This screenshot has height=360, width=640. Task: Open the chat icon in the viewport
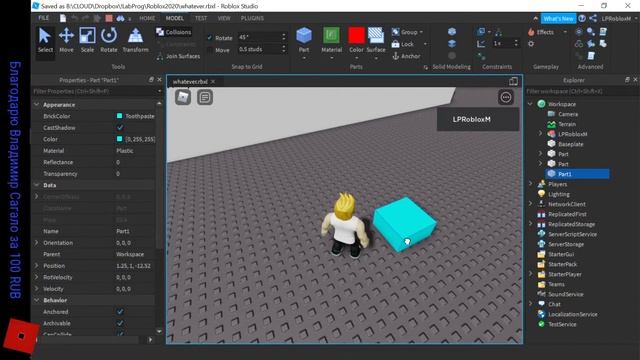(205, 97)
